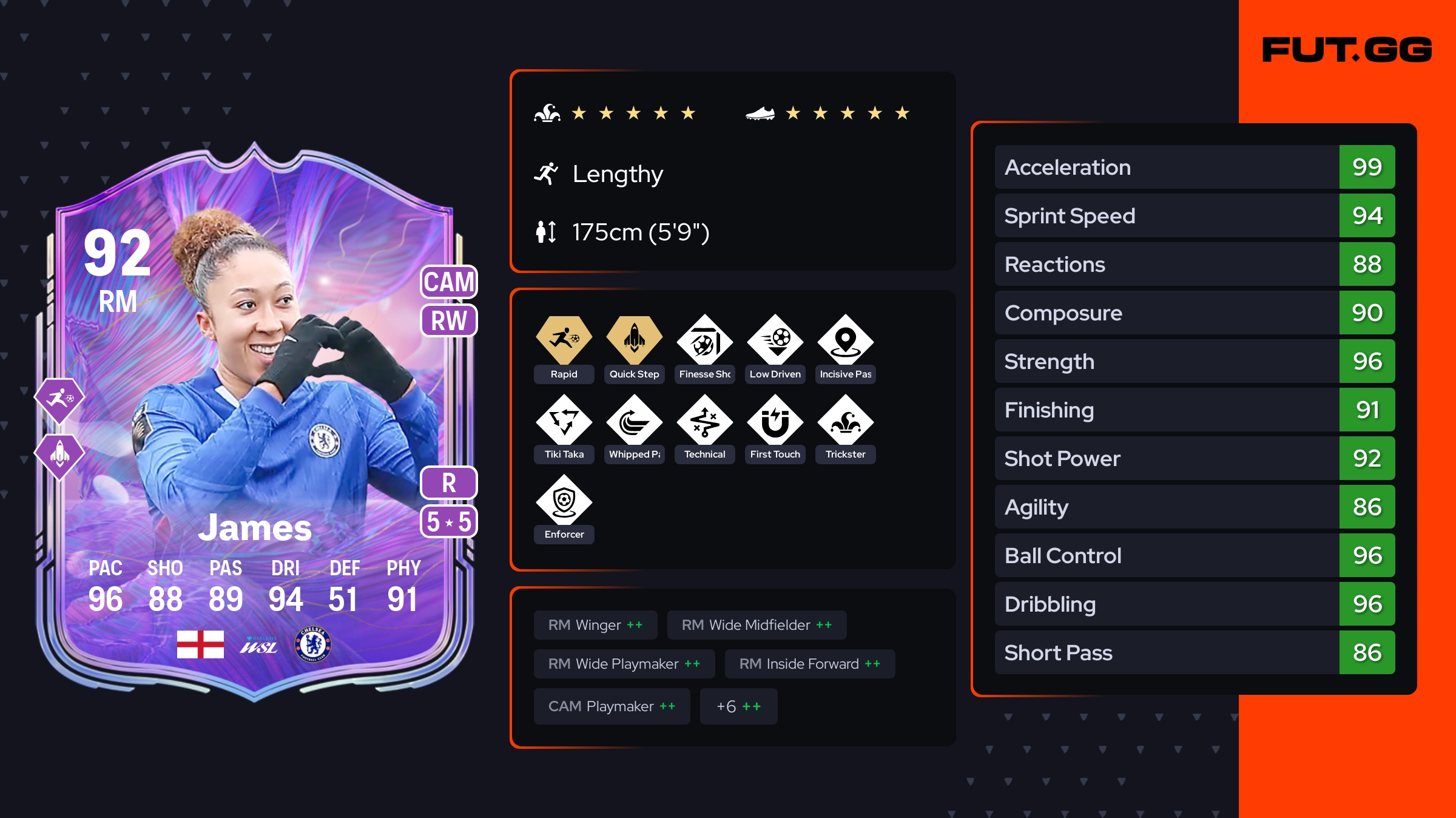Select the Acceleration stat row
Image resolution: width=1456 pixels, height=818 pixels.
coord(1195,167)
